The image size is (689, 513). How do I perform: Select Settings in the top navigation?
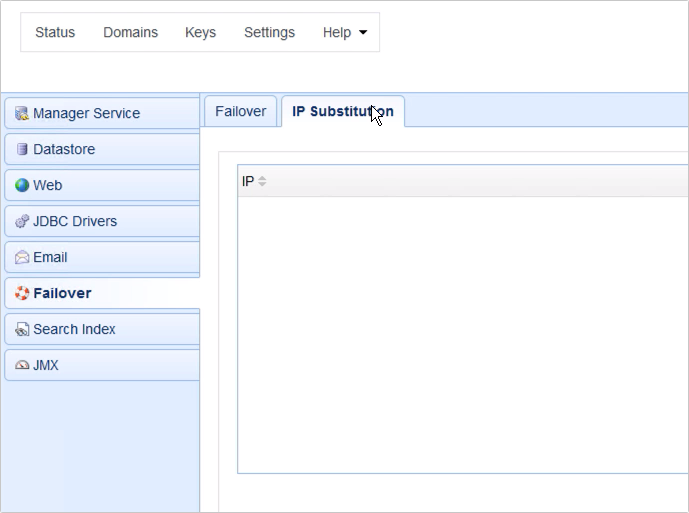coord(269,33)
